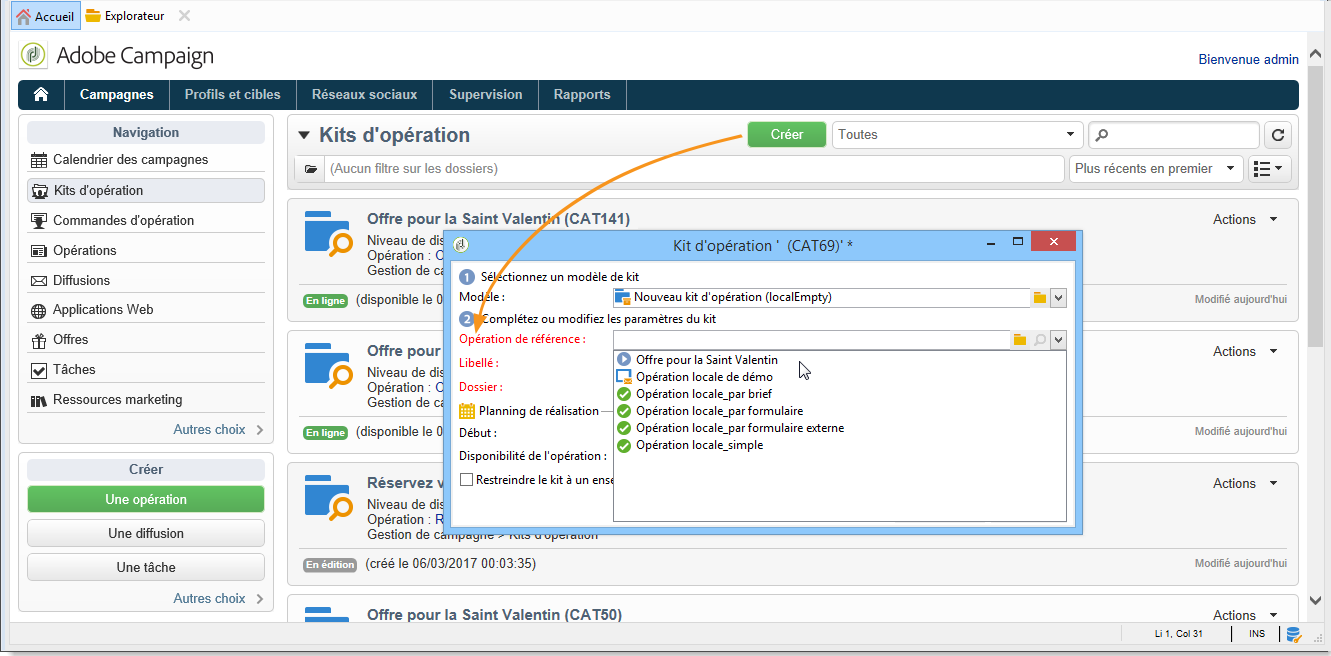Click the database icon in status bar
Viewport: 1331px width, 656px height.
pos(1293,634)
